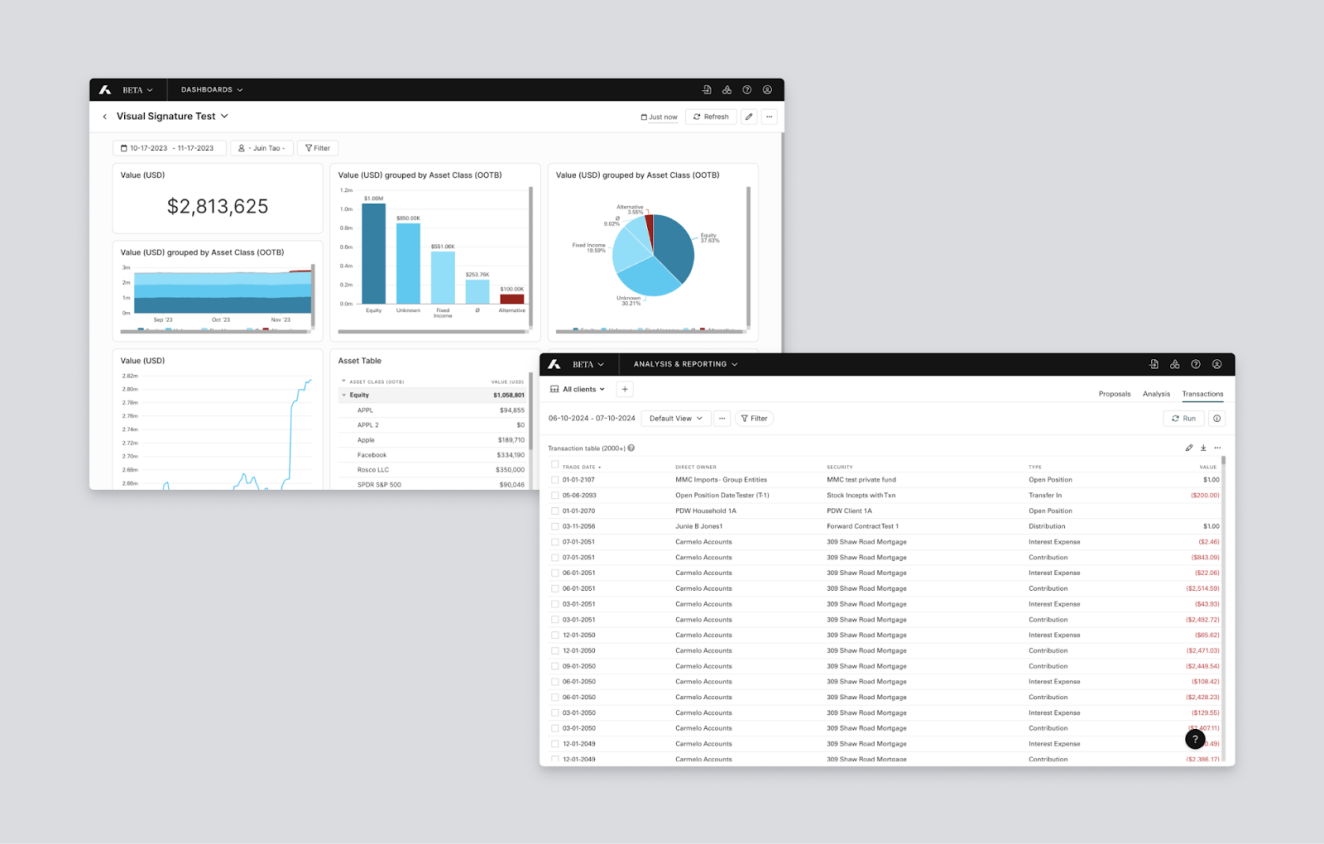Tick the checkbox for the 01-01-2107 transaction row
Screen dimensions: 1324x844
[x=555, y=480]
